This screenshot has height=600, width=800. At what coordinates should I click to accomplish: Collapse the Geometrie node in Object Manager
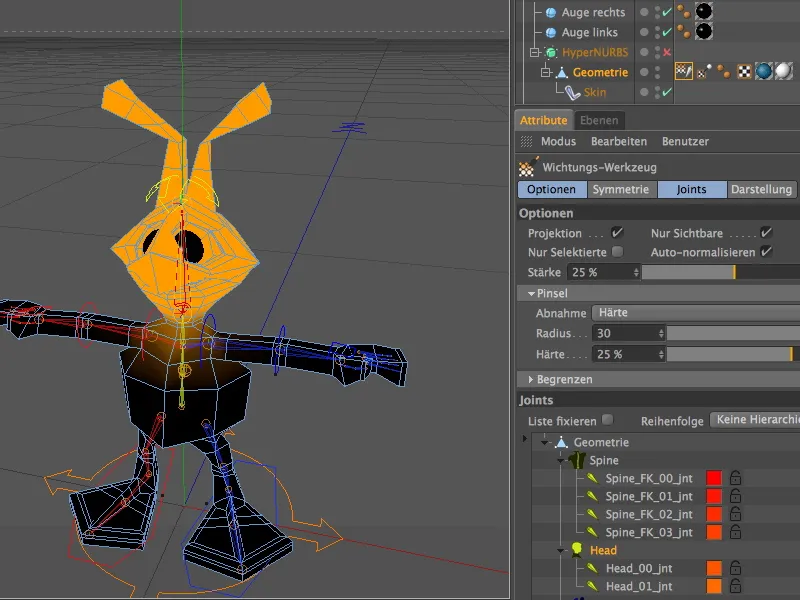(x=545, y=72)
